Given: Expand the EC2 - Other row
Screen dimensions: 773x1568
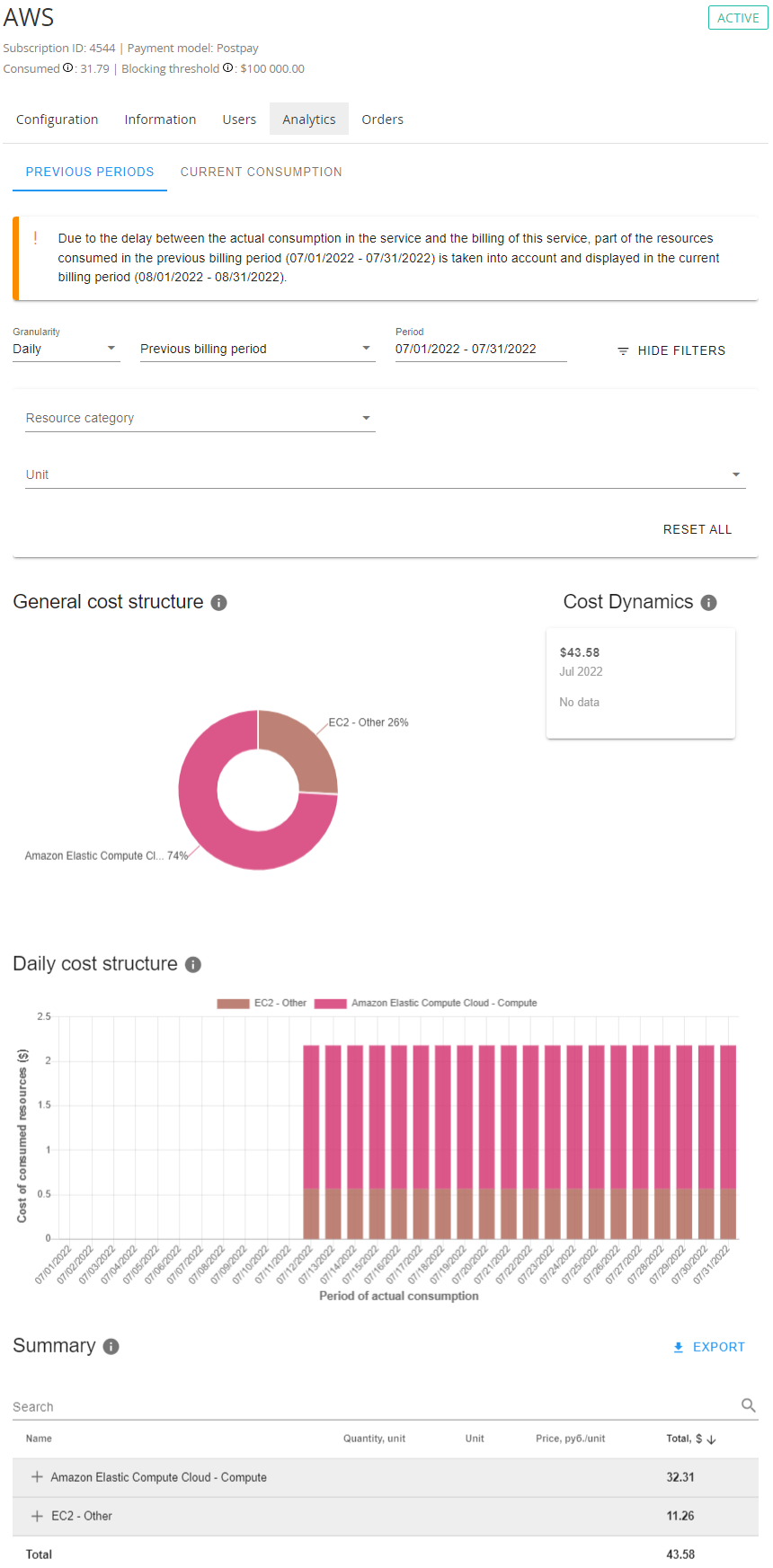Looking at the screenshot, I should coord(37,1516).
